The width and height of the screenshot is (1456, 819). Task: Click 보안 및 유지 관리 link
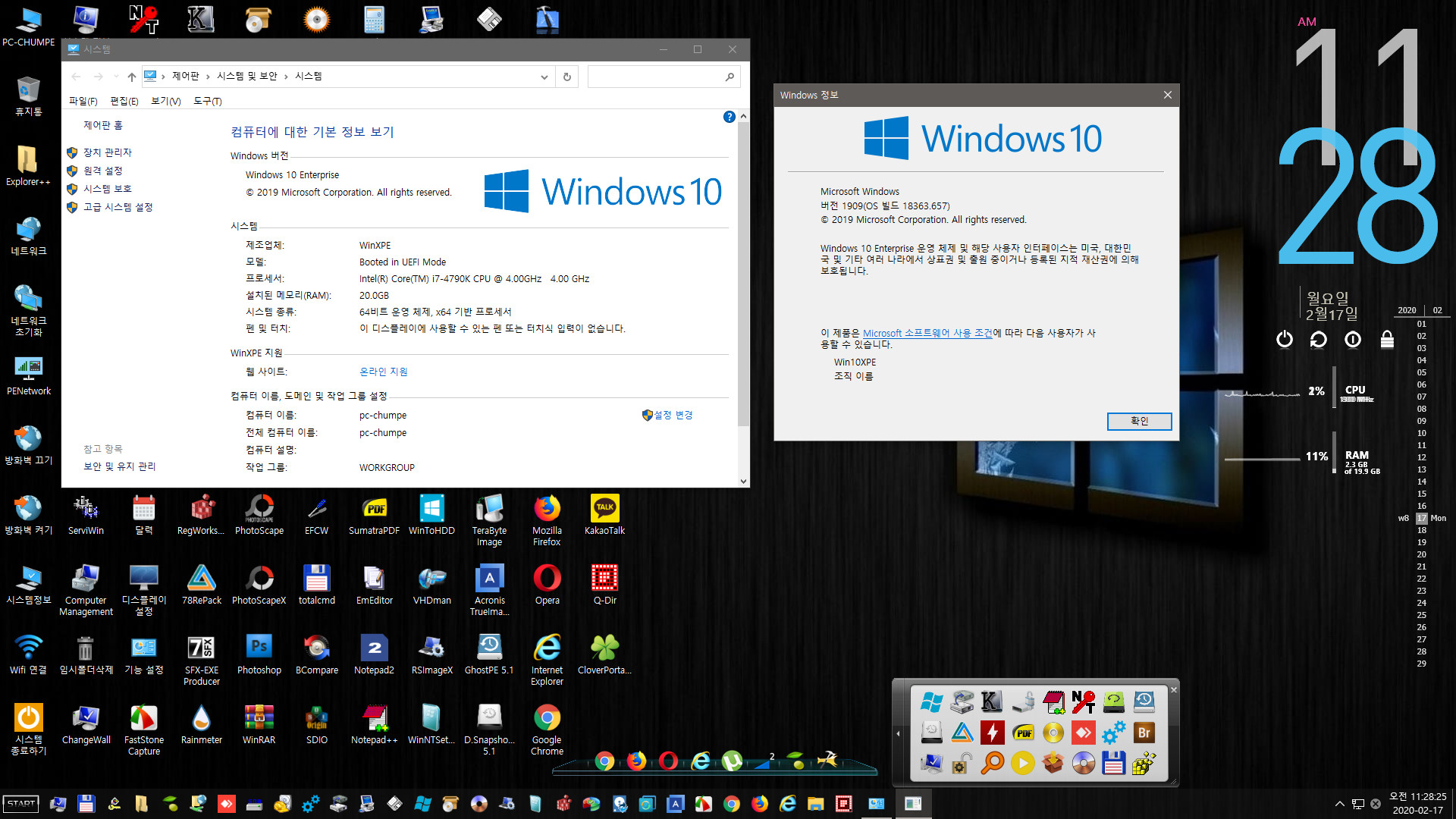(119, 466)
